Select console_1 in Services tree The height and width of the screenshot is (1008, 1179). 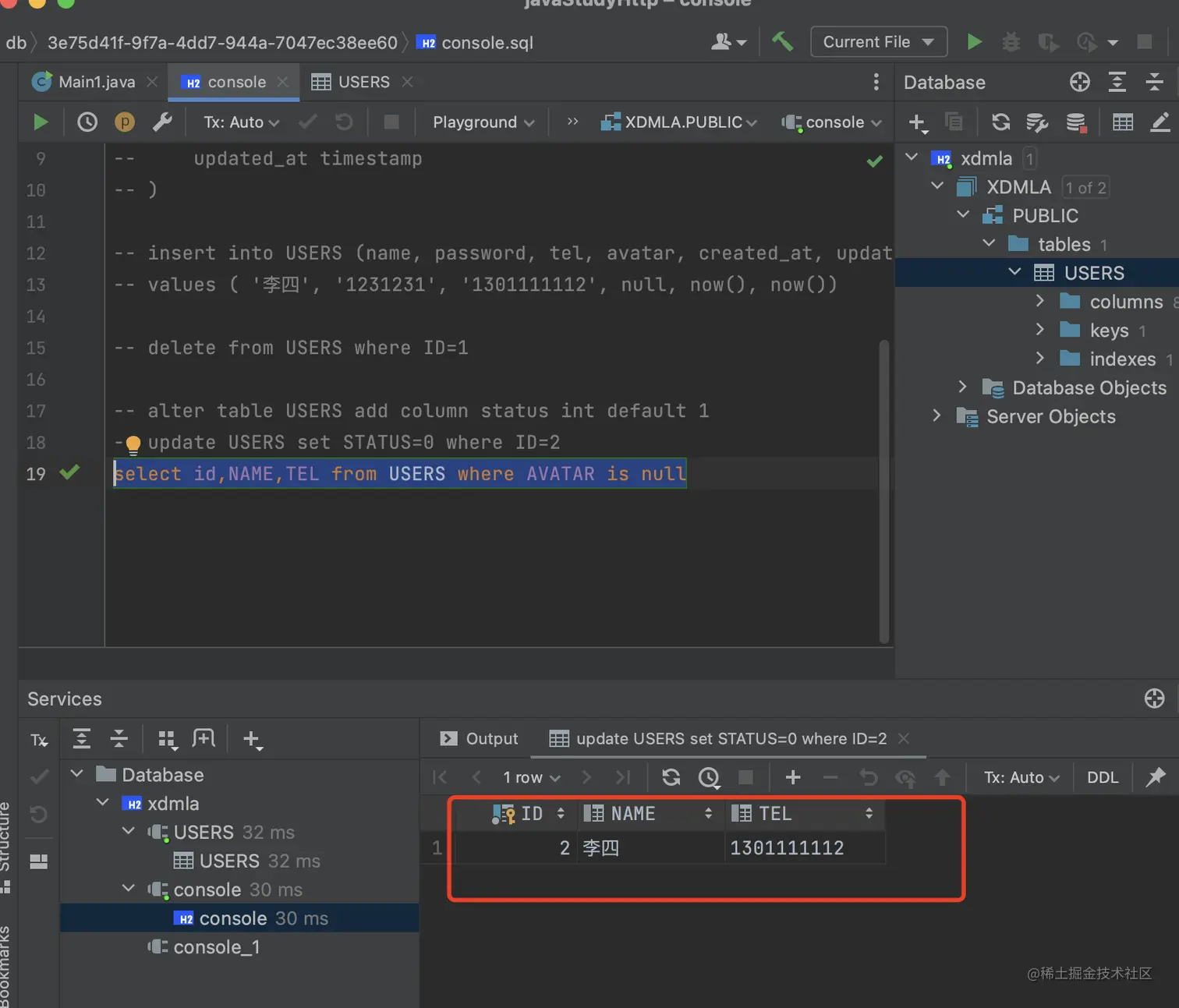pos(216,947)
